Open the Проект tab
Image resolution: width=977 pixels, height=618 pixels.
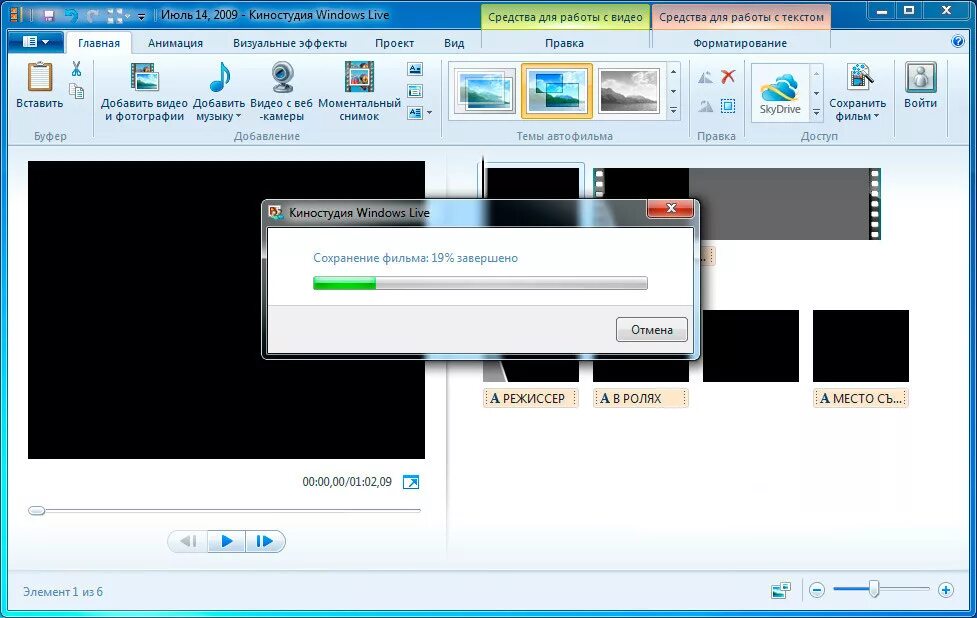pyautogui.click(x=394, y=43)
